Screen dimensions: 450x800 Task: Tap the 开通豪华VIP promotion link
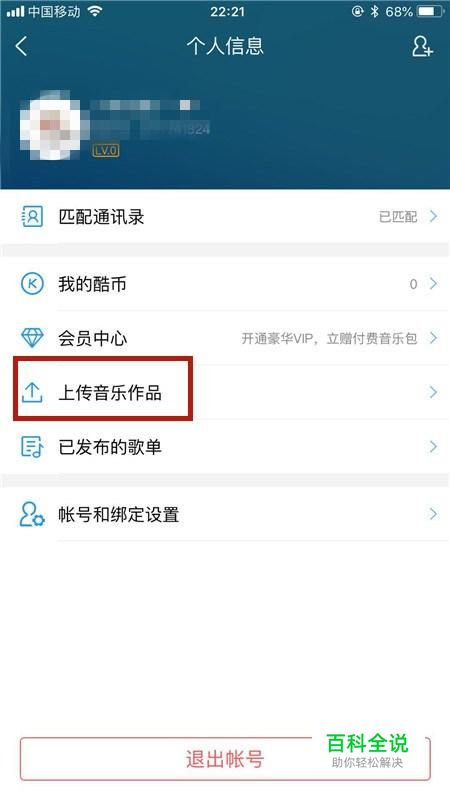[x=329, y=338]
